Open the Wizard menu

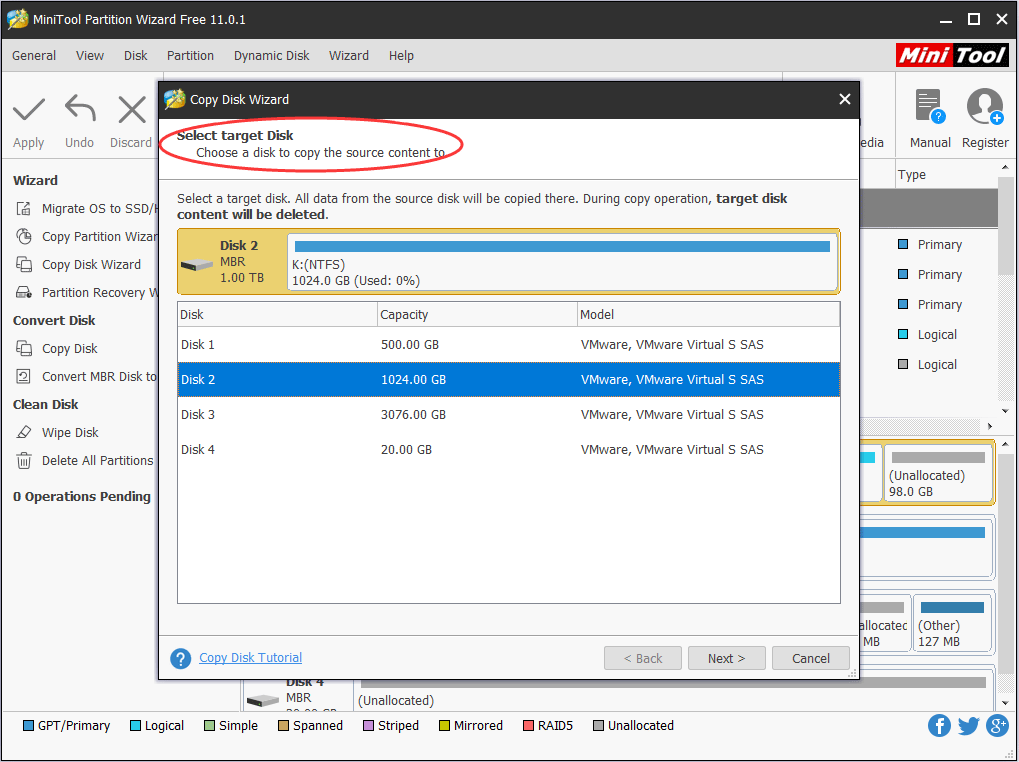pos(349,56)
